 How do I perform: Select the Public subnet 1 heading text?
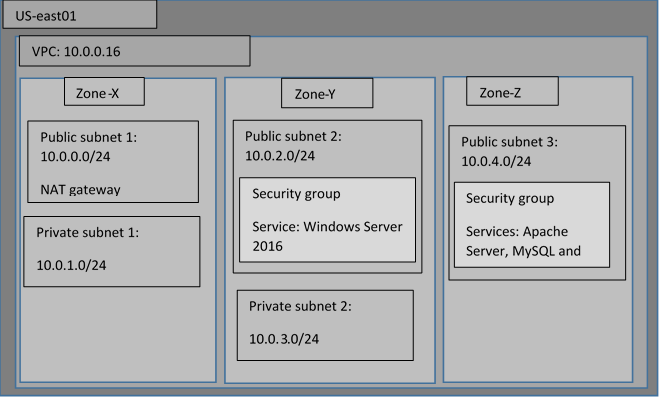[95, 138]
